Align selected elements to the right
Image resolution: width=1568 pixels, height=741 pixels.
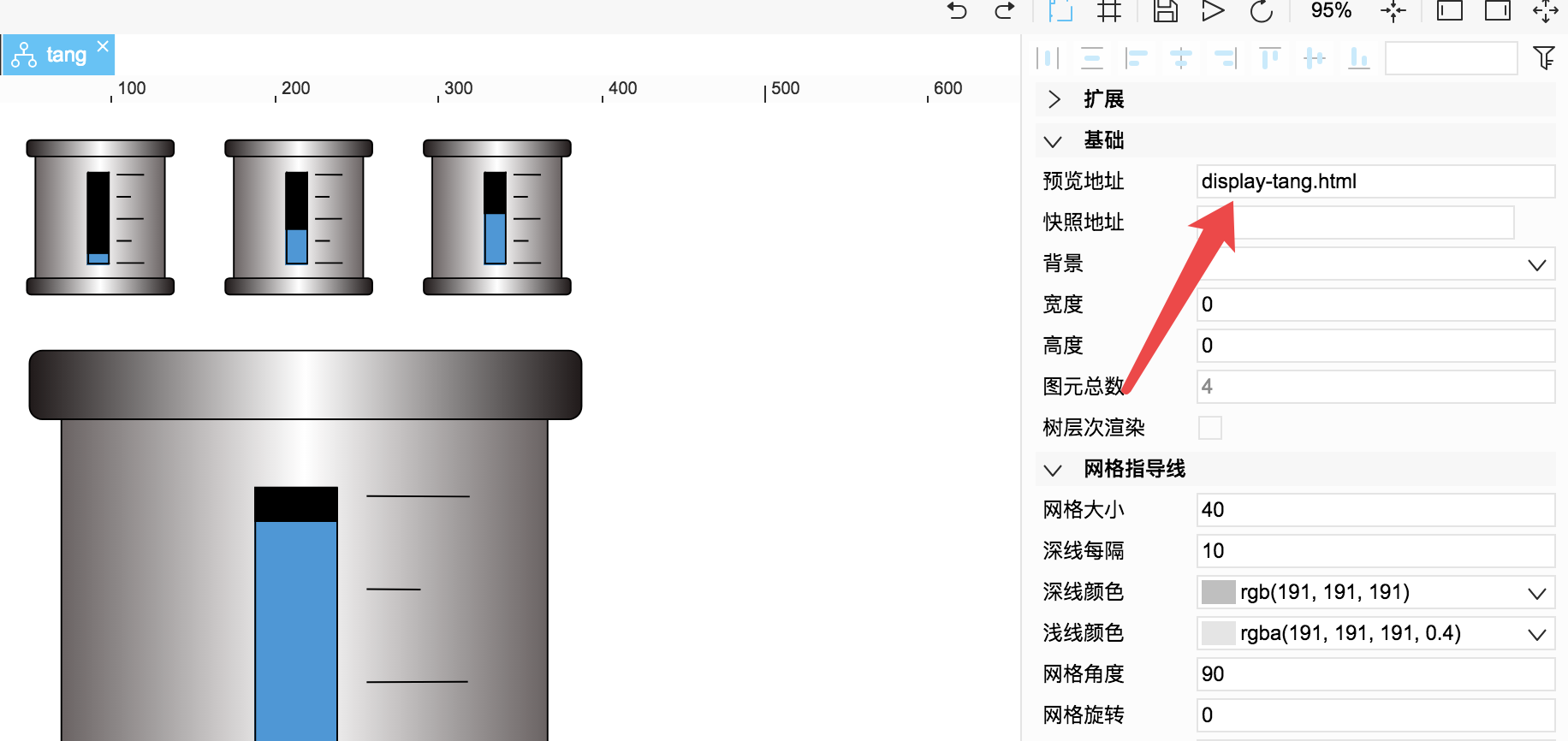(x=1226, y=58)
